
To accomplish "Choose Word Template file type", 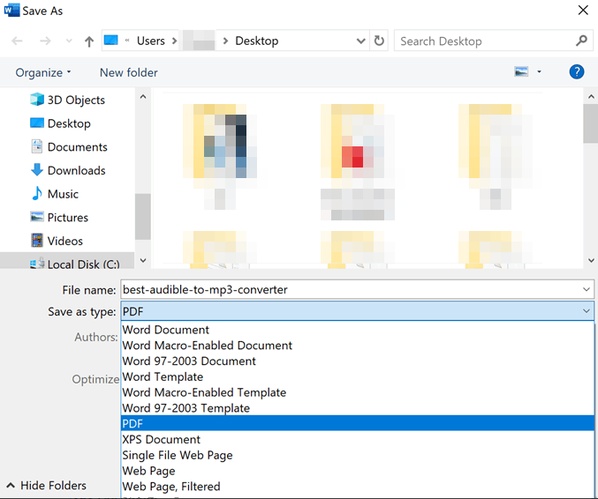I will [358, 377].
